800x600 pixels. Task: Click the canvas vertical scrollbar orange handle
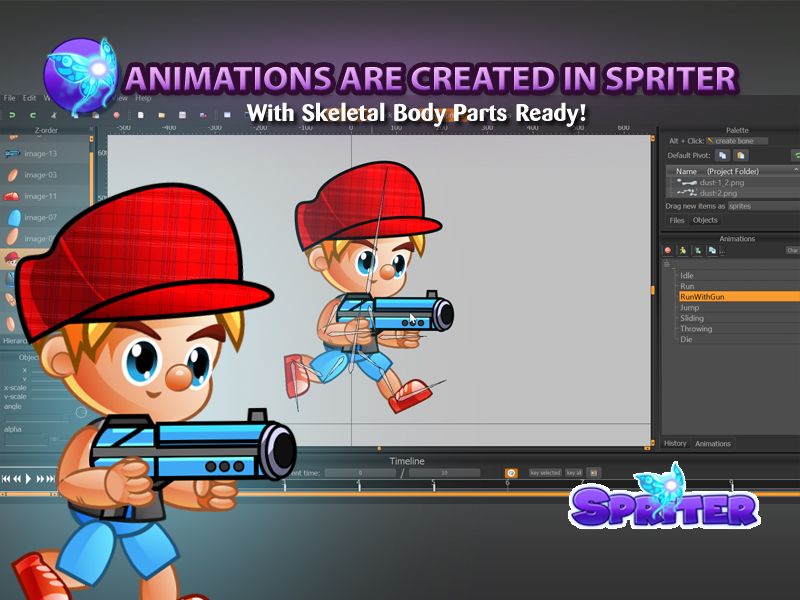point(653,290)
